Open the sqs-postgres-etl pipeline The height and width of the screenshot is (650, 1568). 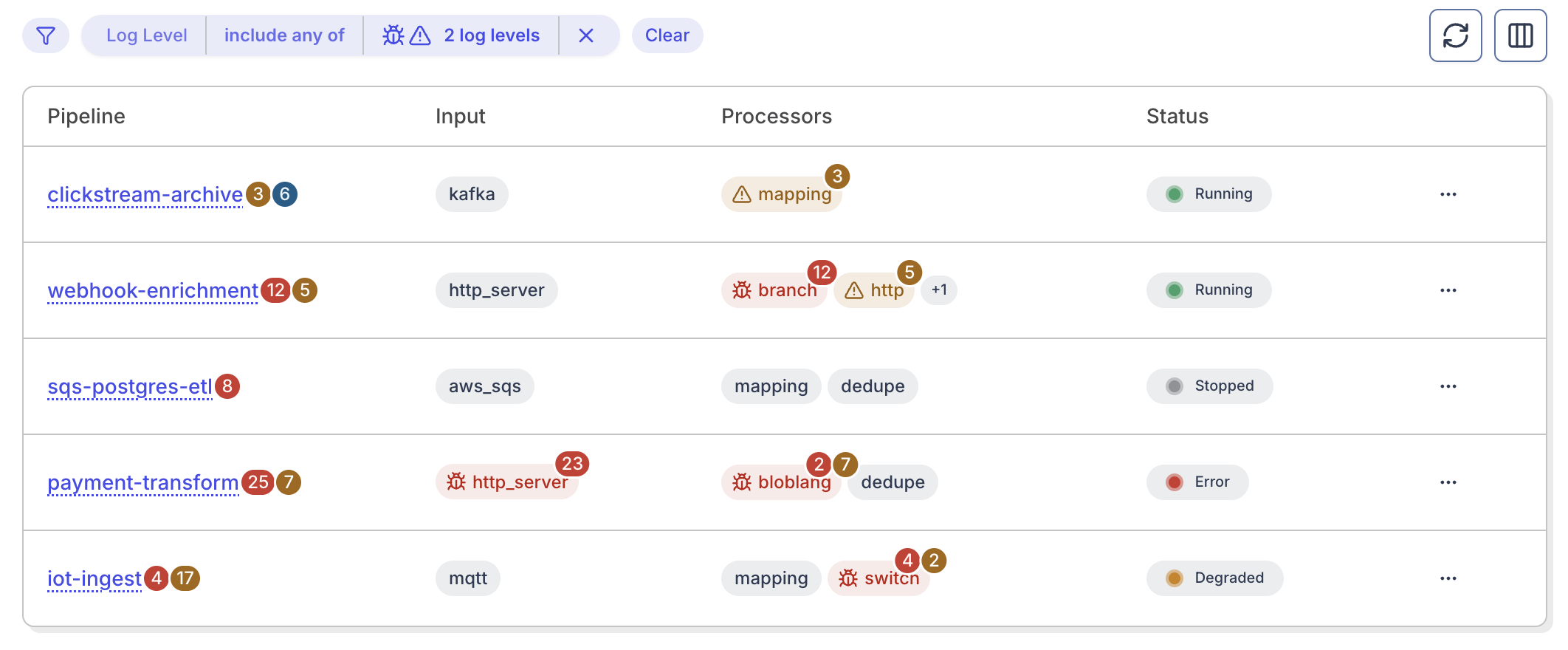(129, 386)
